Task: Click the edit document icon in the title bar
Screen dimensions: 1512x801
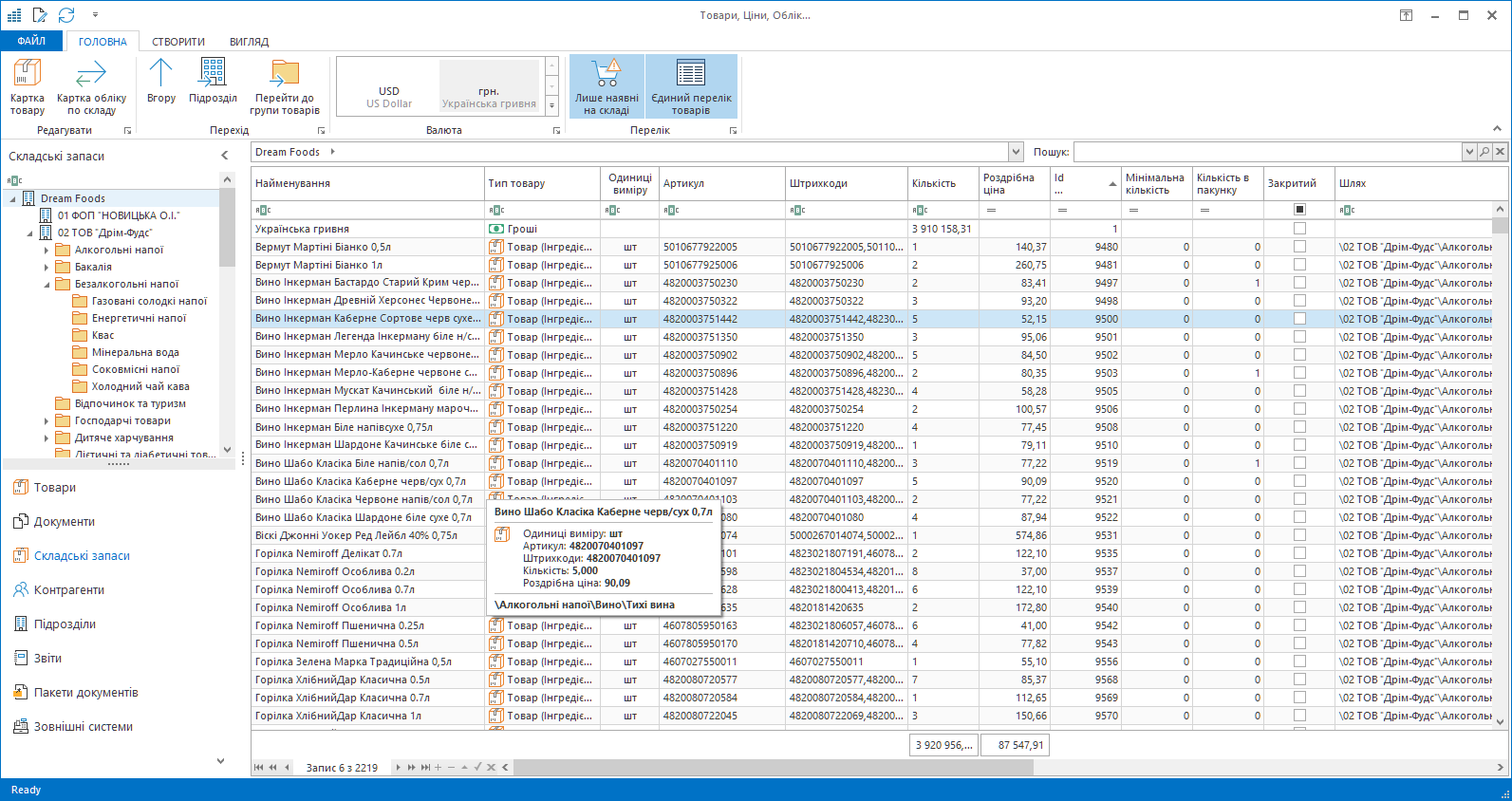Action: tap(39, 14)
